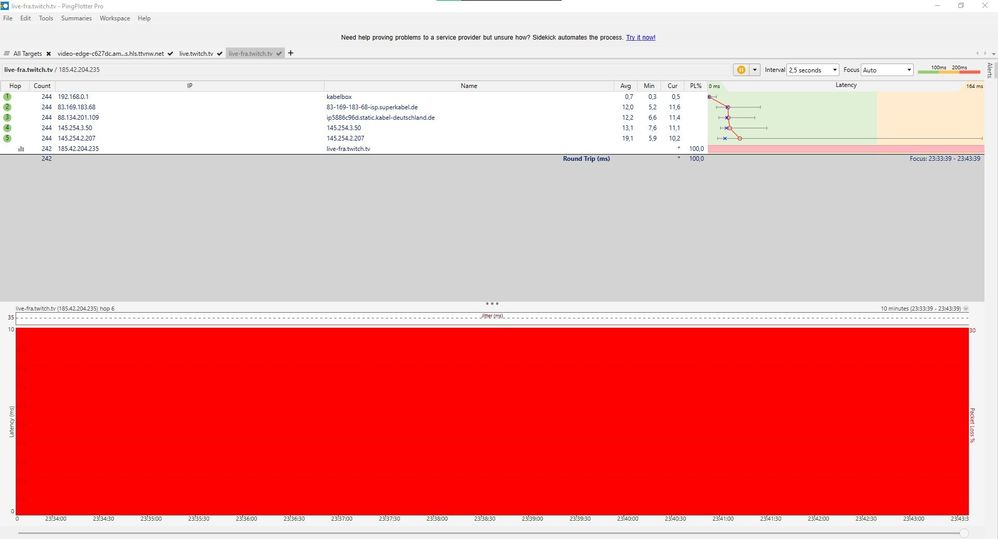The height and width of the screenshot is (539, 998).
Task: Select the 145.254.2.207 IP cell
Action: (x=76, y=138)
